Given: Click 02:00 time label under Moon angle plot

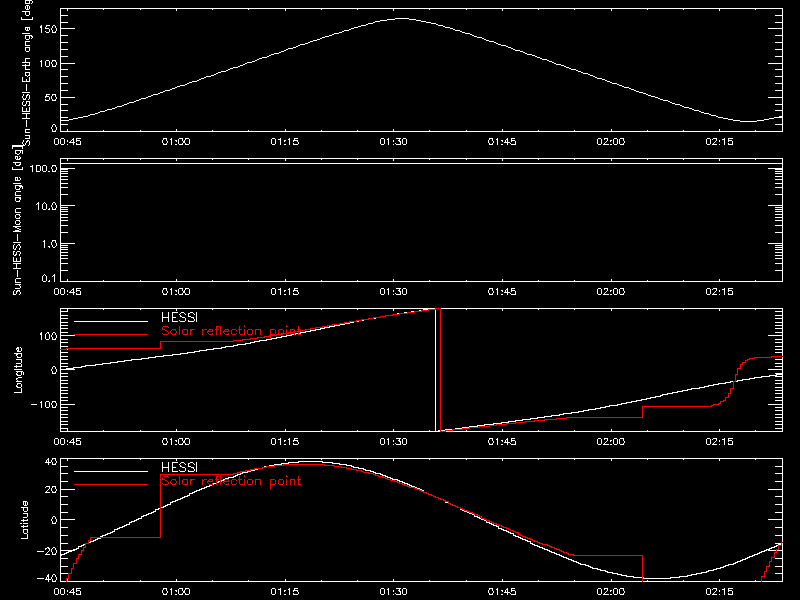Looking at the screenshot, I should coord(611,292).
